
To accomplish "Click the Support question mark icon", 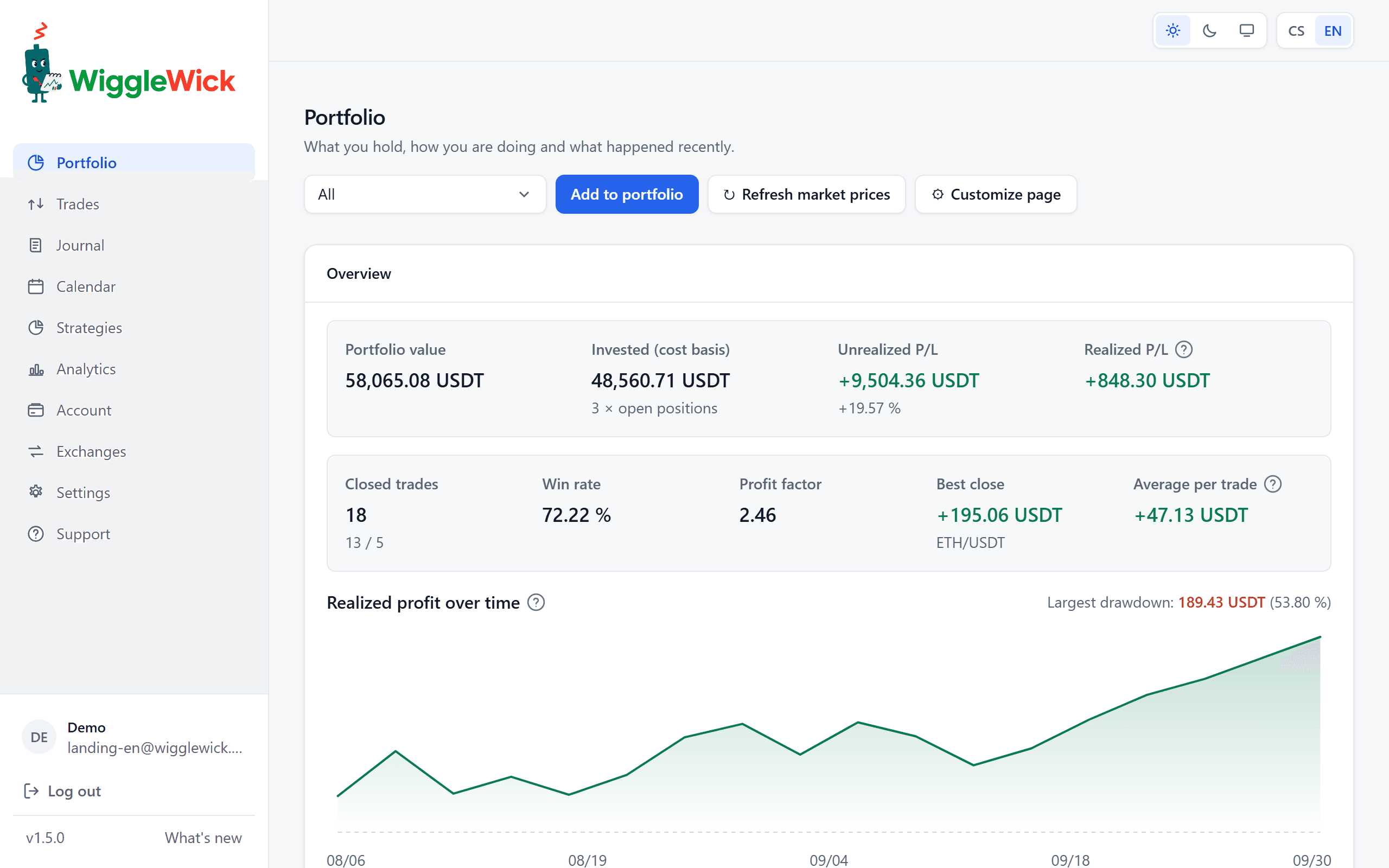I will click(x=36, y=534).
